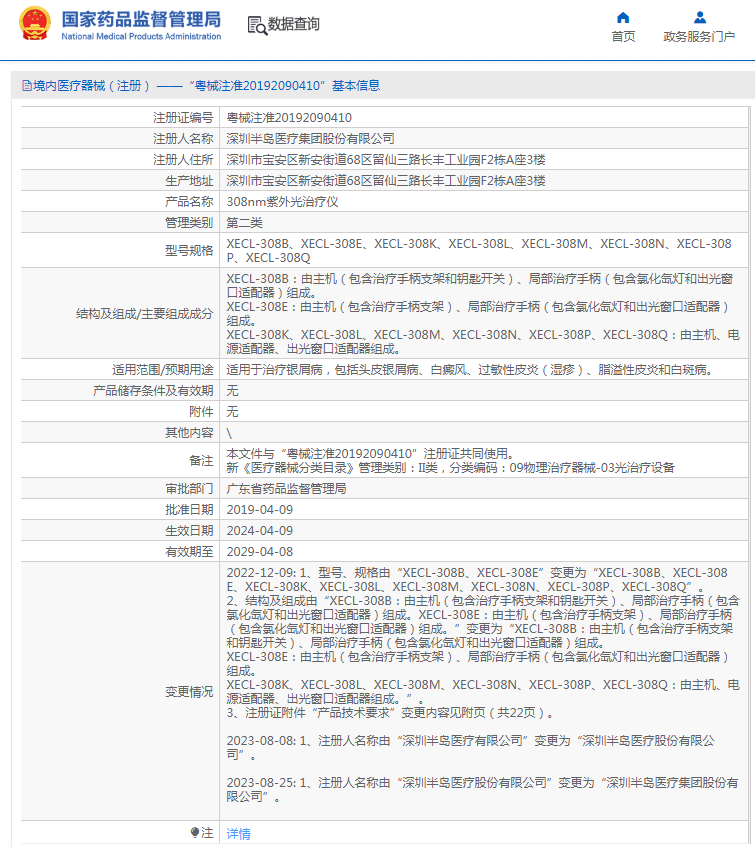Click the bulb icon beside 注

195,832
